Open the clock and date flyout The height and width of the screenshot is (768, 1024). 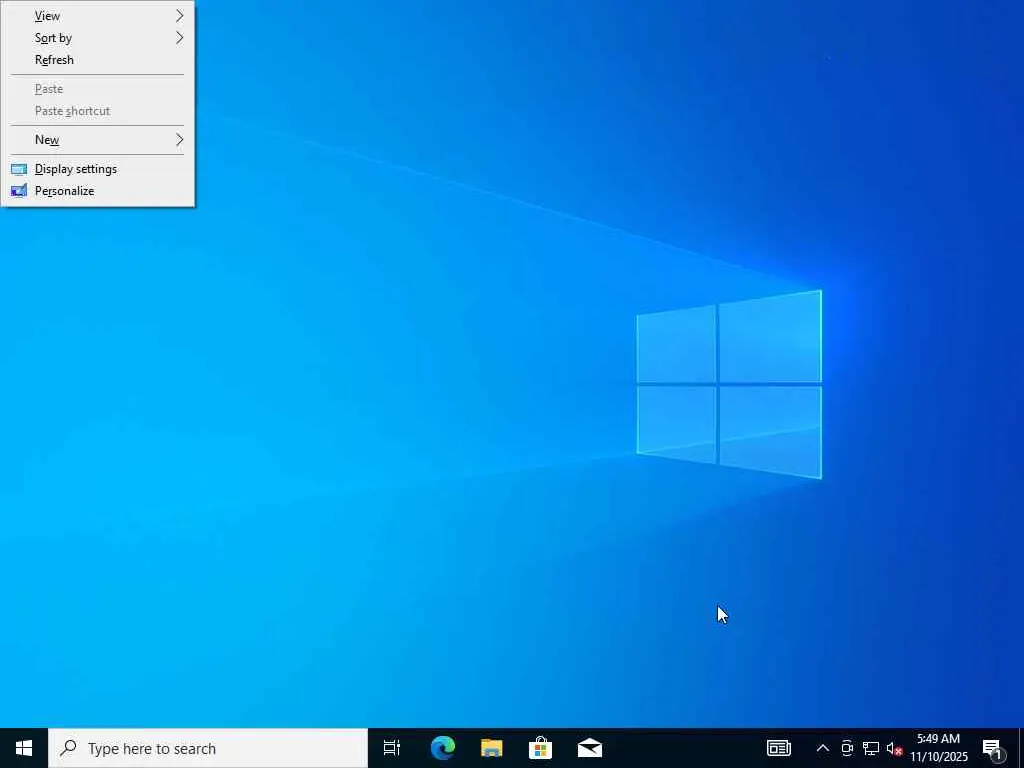938,748
